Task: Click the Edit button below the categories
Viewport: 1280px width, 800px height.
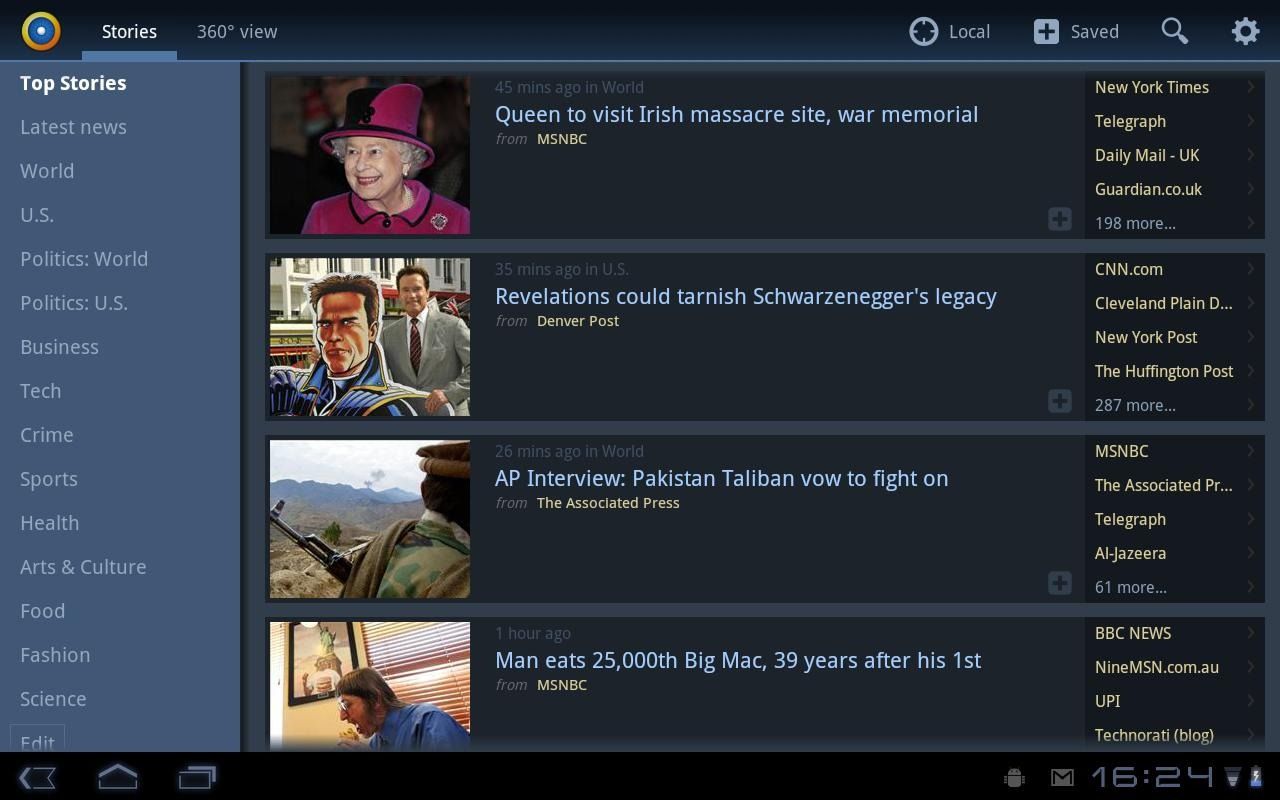Action: pos(37,742)
